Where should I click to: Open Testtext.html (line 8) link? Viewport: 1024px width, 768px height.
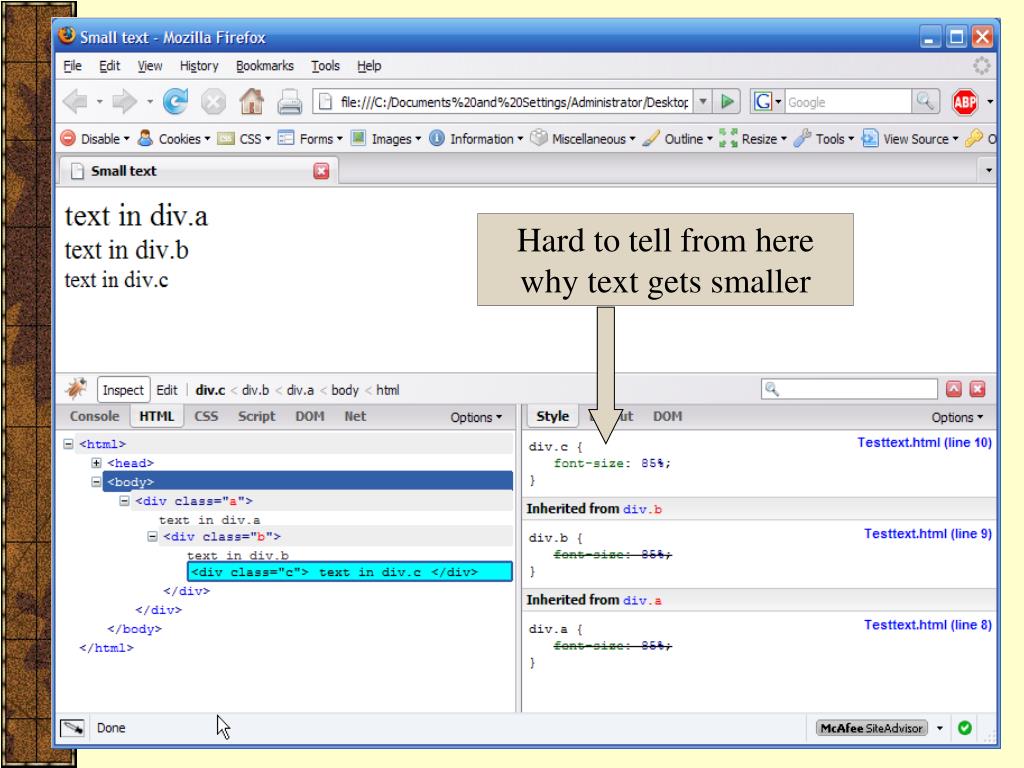click(927, 625)
